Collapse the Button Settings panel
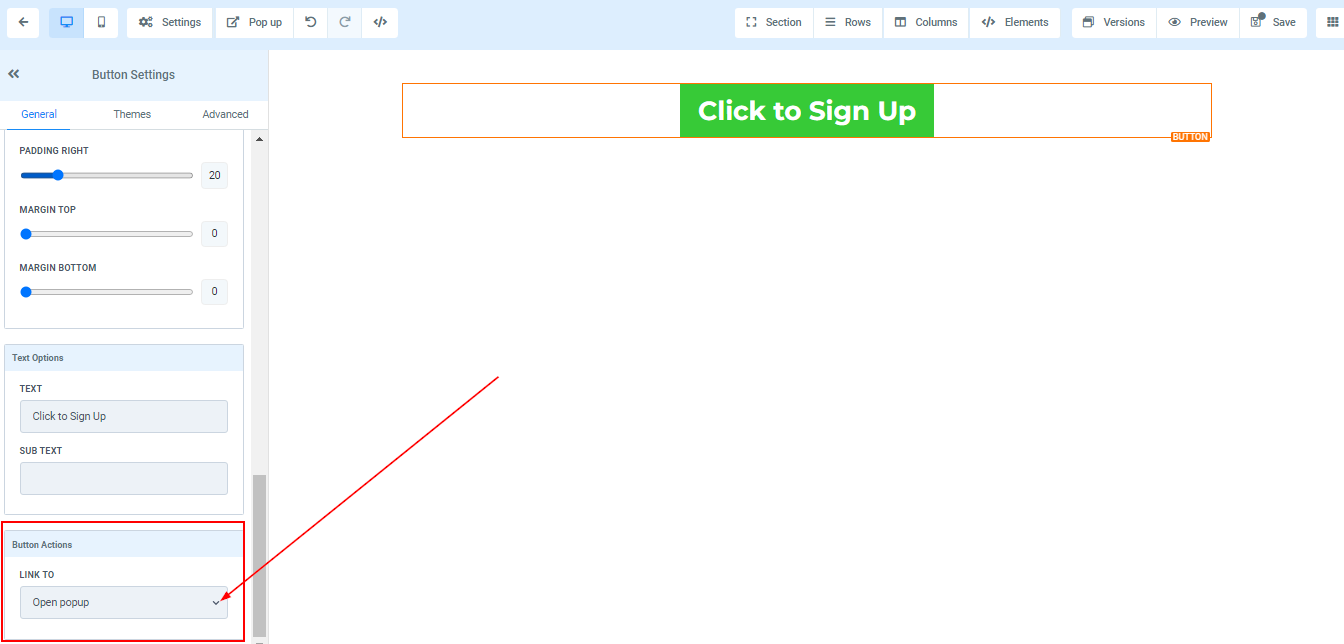 tap(14, 74)
